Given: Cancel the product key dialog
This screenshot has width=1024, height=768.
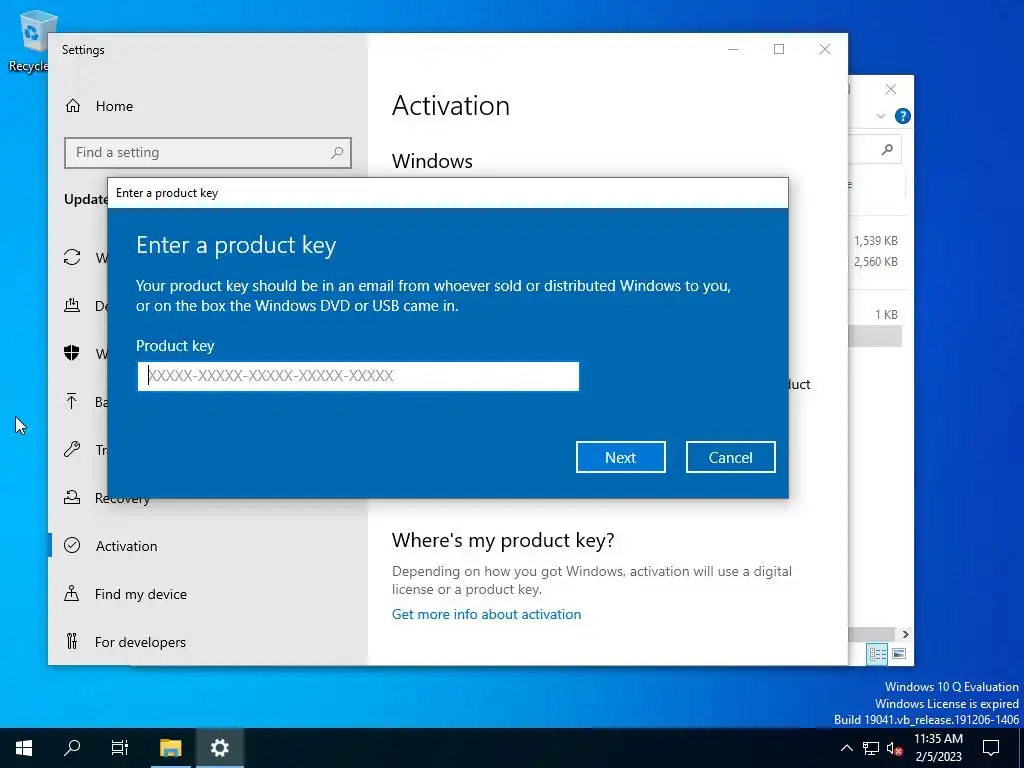Looking at the screenshot, I should tap(730, 457).
